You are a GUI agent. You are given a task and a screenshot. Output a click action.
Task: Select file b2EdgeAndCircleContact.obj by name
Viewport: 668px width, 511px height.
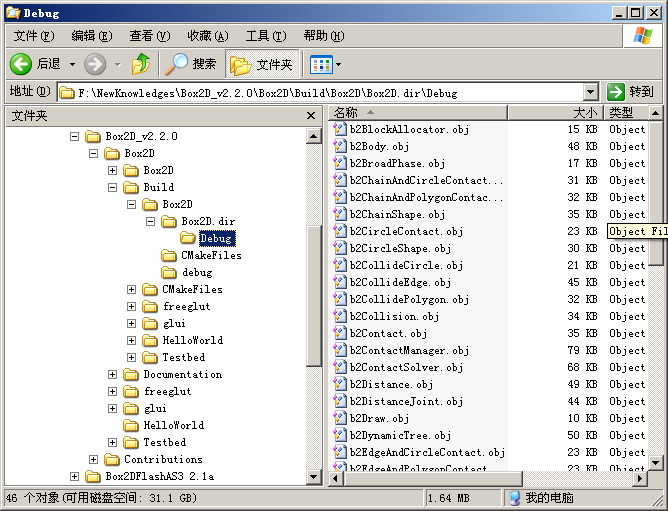pyautogui.click(x=427, y=452)
